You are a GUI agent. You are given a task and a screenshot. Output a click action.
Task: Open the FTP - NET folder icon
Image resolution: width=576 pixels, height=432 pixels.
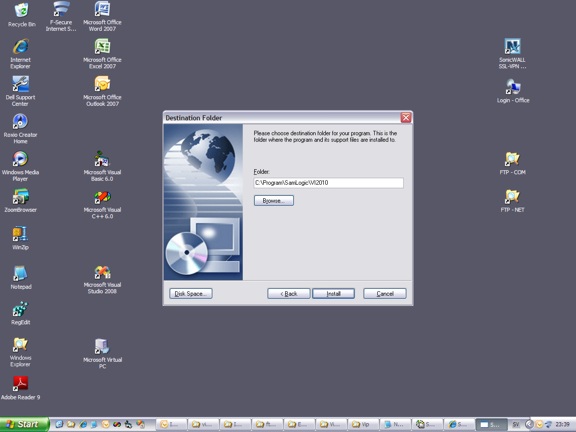pos(512,201)
